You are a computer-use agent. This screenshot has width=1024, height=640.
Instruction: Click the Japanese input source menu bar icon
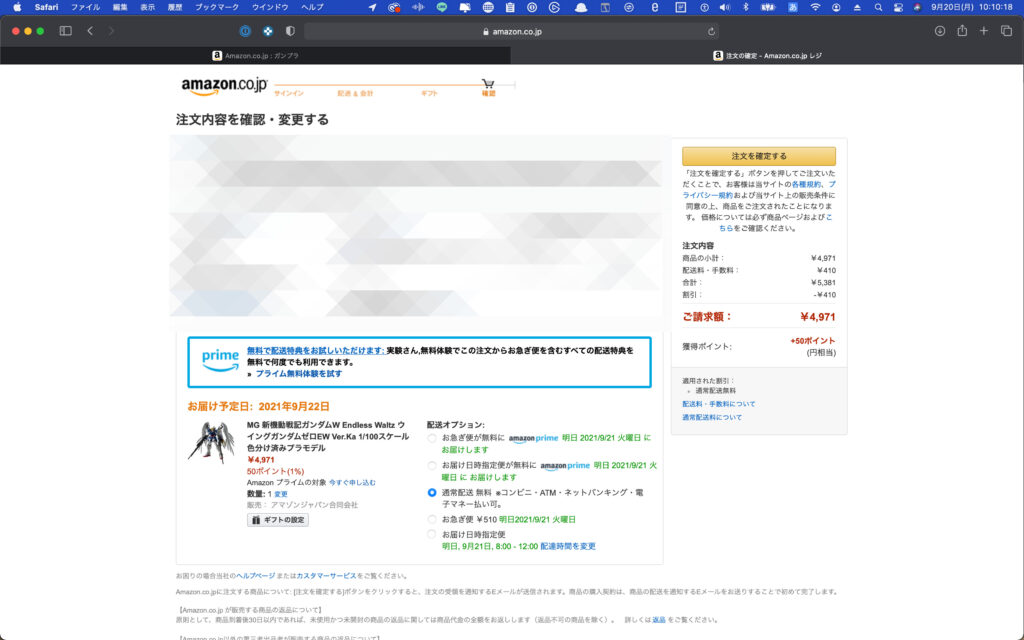(x=793, y=7)
